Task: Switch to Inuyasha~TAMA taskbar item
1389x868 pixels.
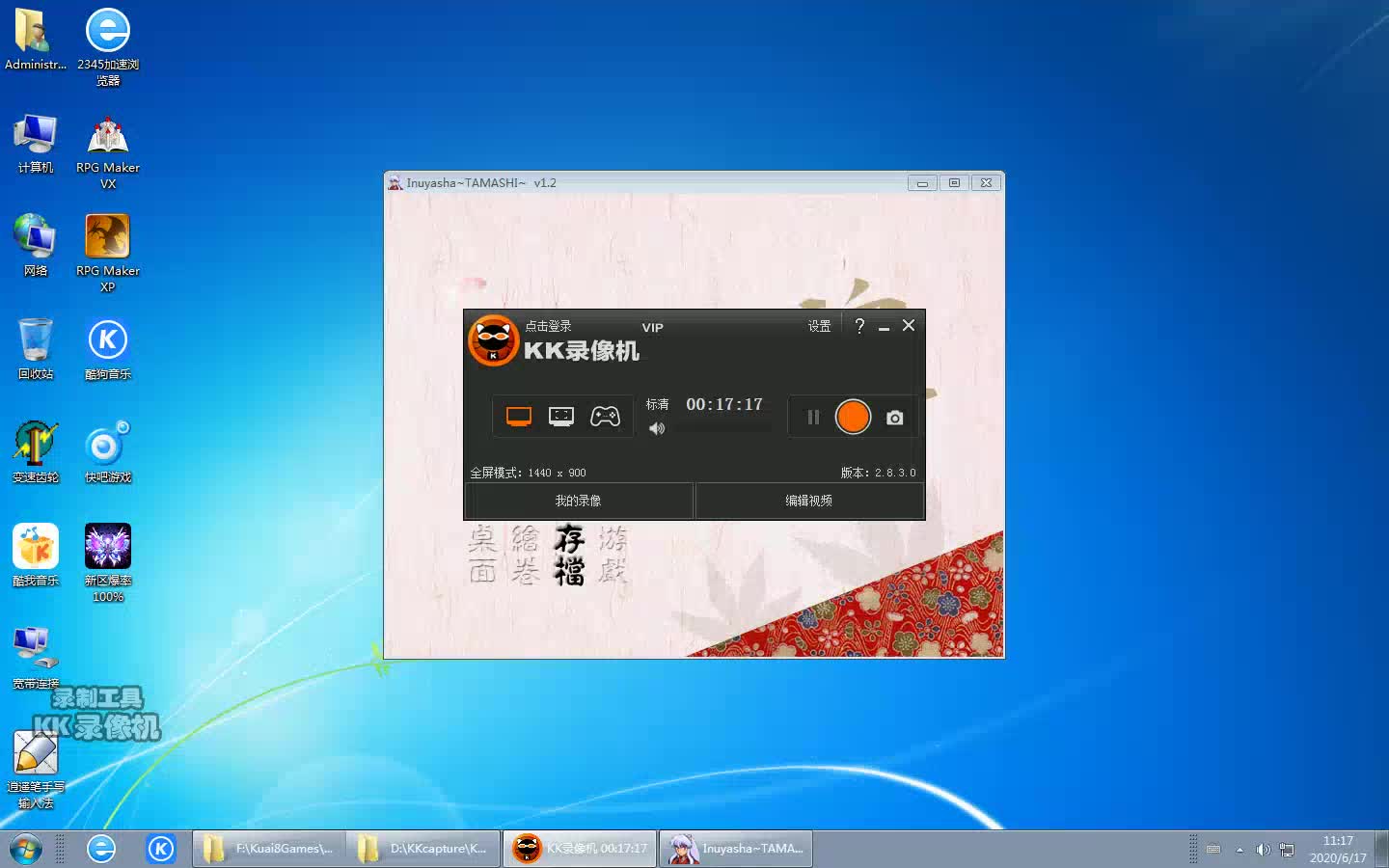Action: tap(736, 849)
